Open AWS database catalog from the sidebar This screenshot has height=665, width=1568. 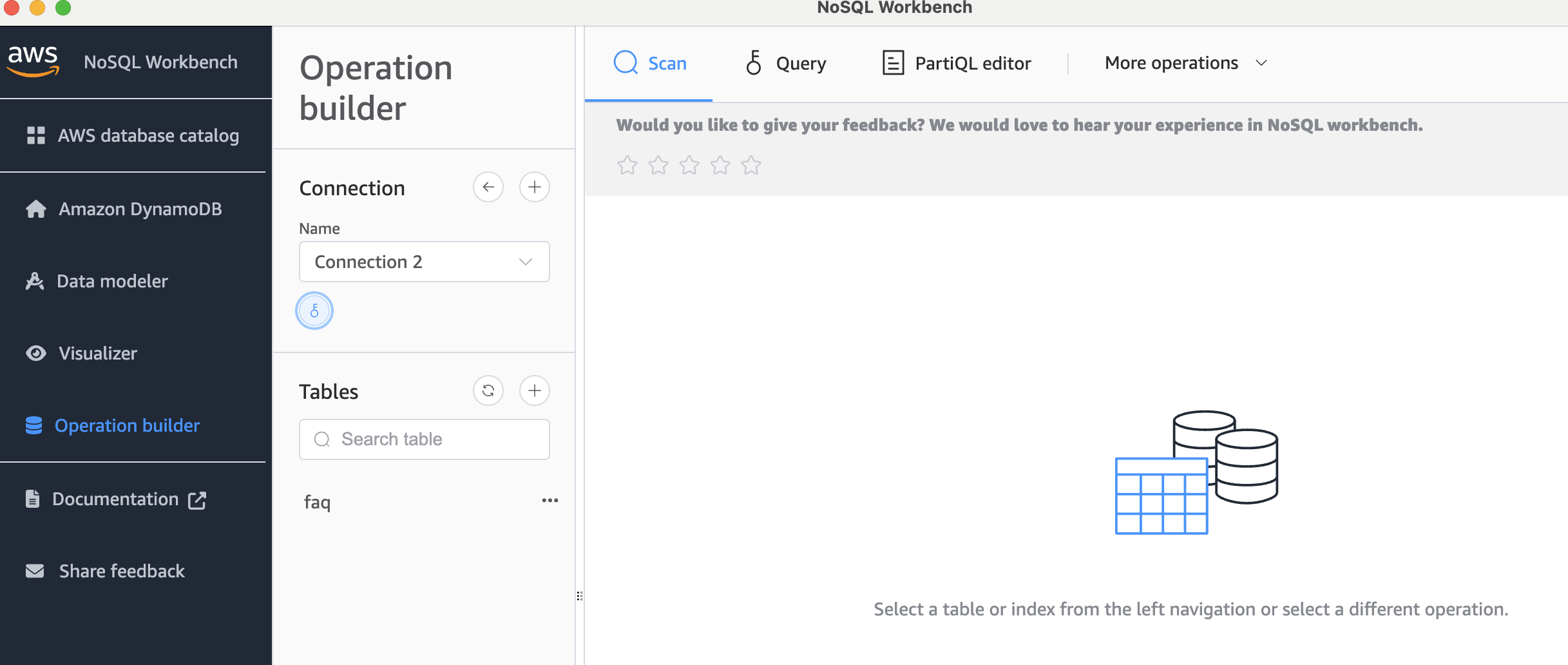[133, 135]
